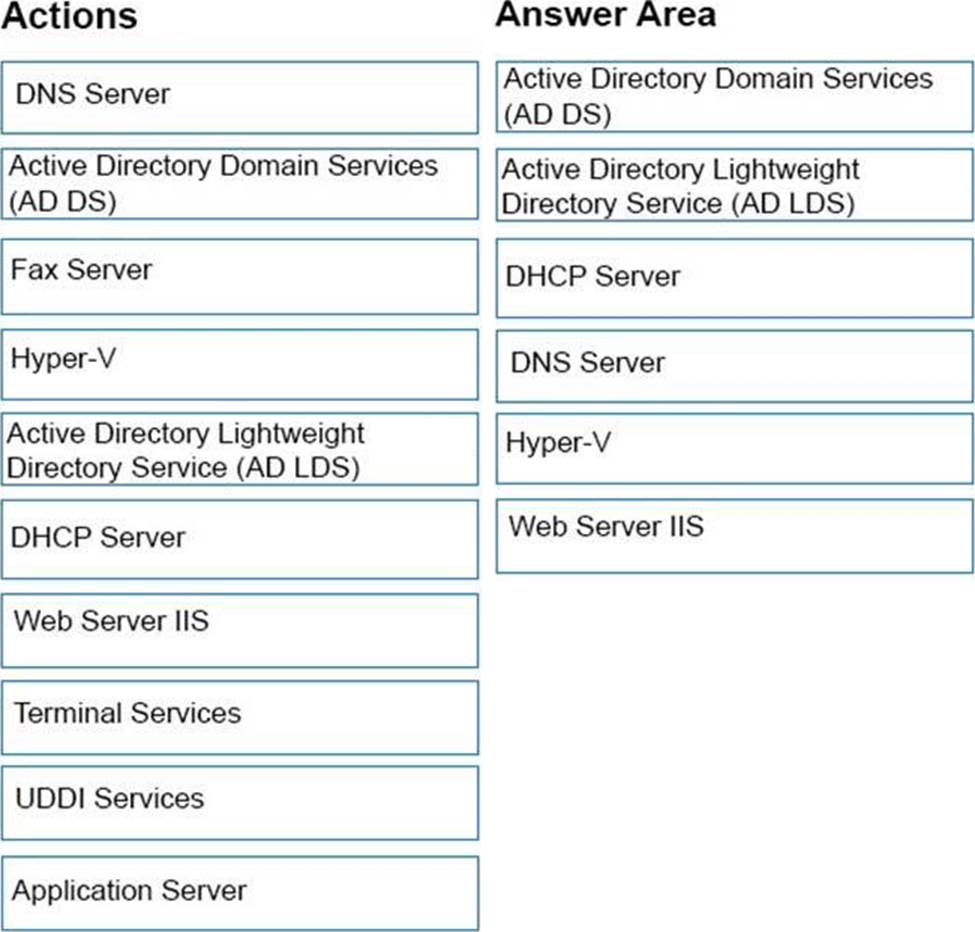Select DHCP Server in Actions list
This screenshot has width=975, height=932.
tap(239, 539)
